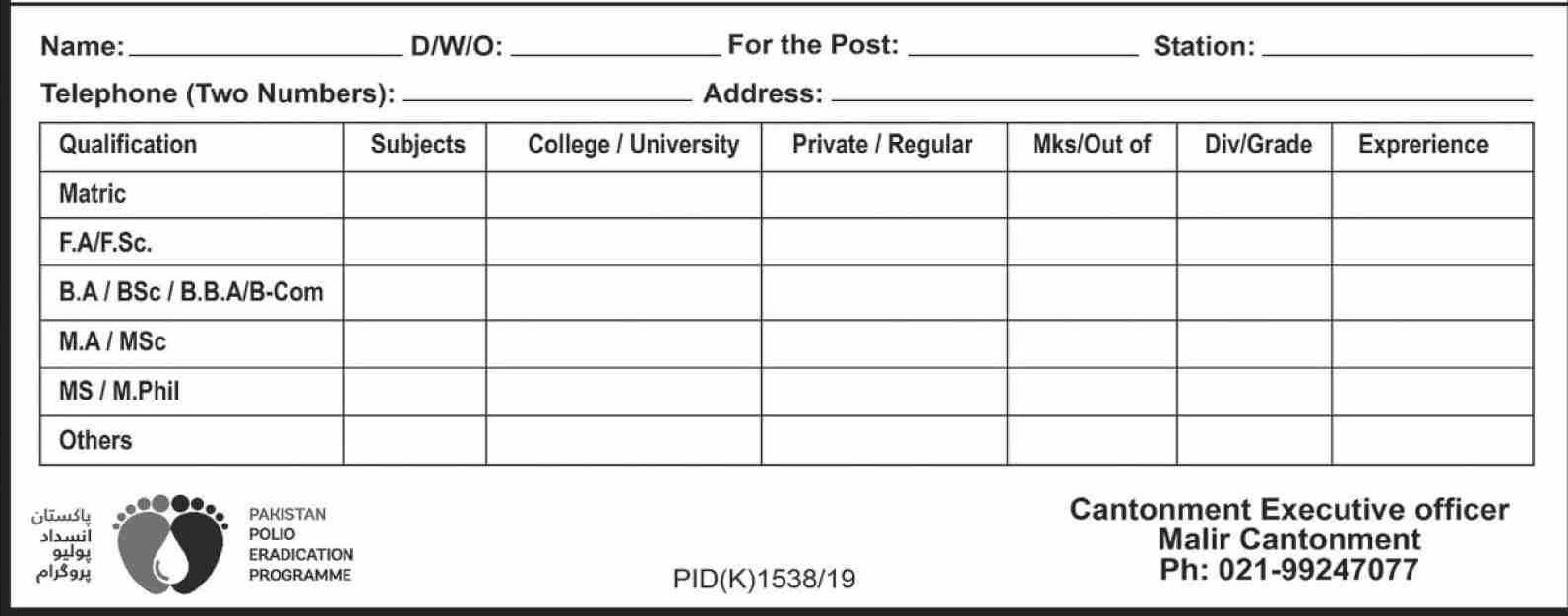
Task: Click the Qualification column header
Action: (128, 145)
